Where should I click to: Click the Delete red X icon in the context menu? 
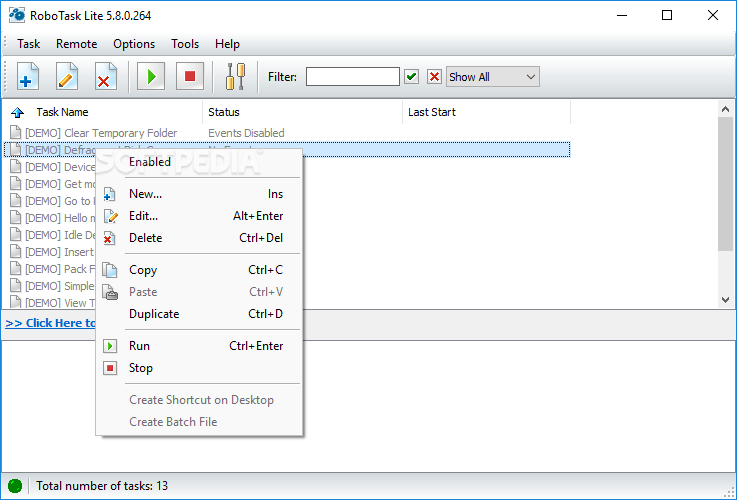pyautogui.click(x=109, y=238)
